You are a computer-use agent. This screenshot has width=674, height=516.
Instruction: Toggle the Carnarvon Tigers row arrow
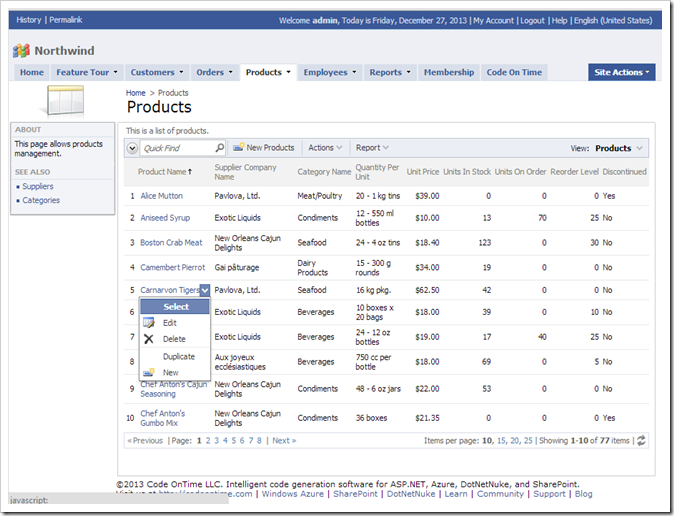(x=204, y=290)
